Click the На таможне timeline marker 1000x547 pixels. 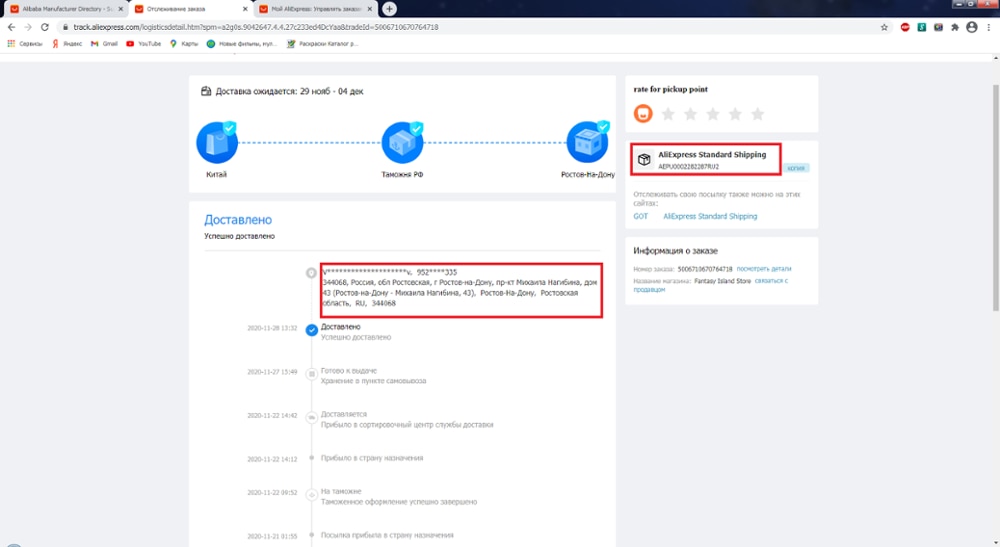[311, 495]
